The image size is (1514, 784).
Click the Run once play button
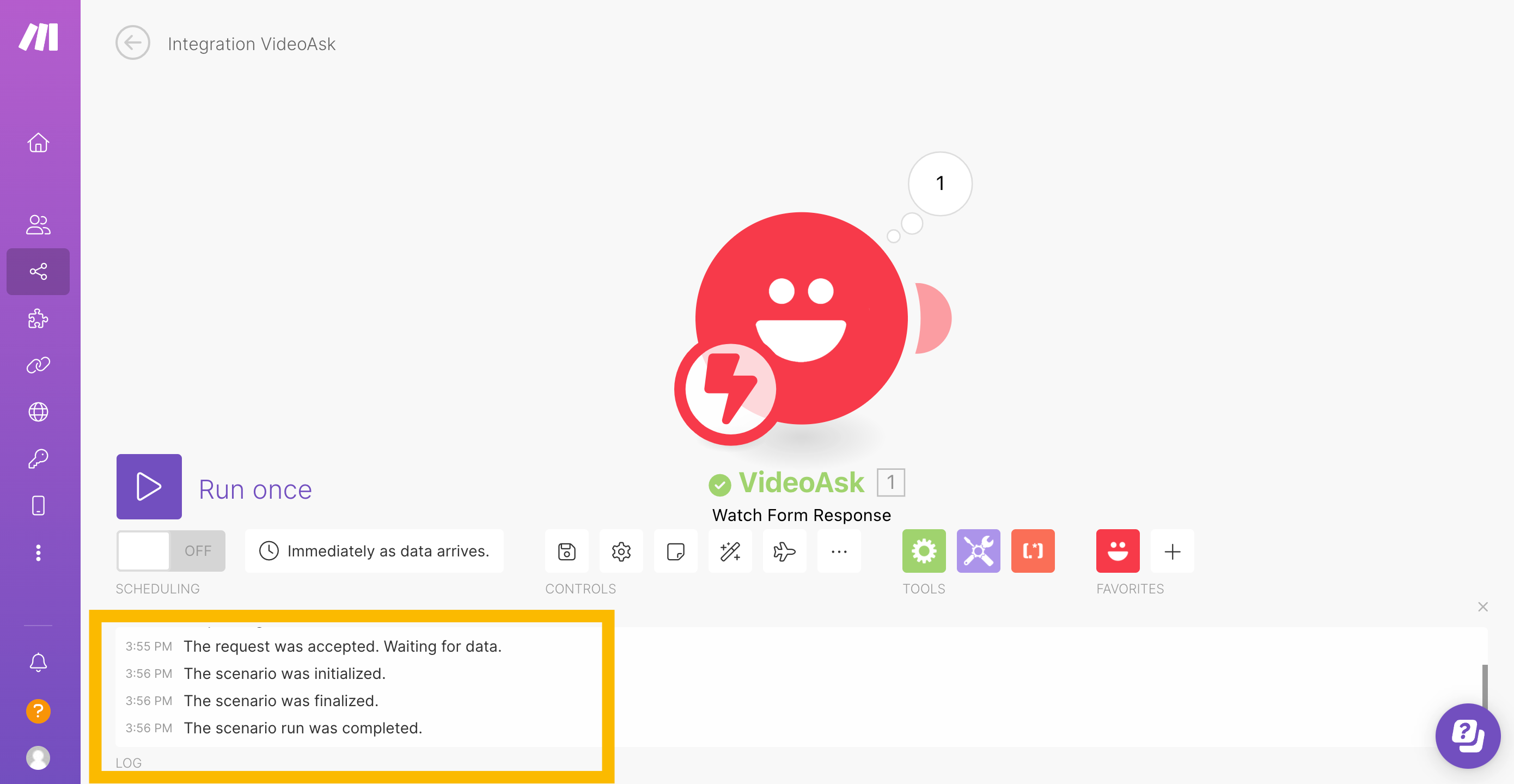pos(149,487)
